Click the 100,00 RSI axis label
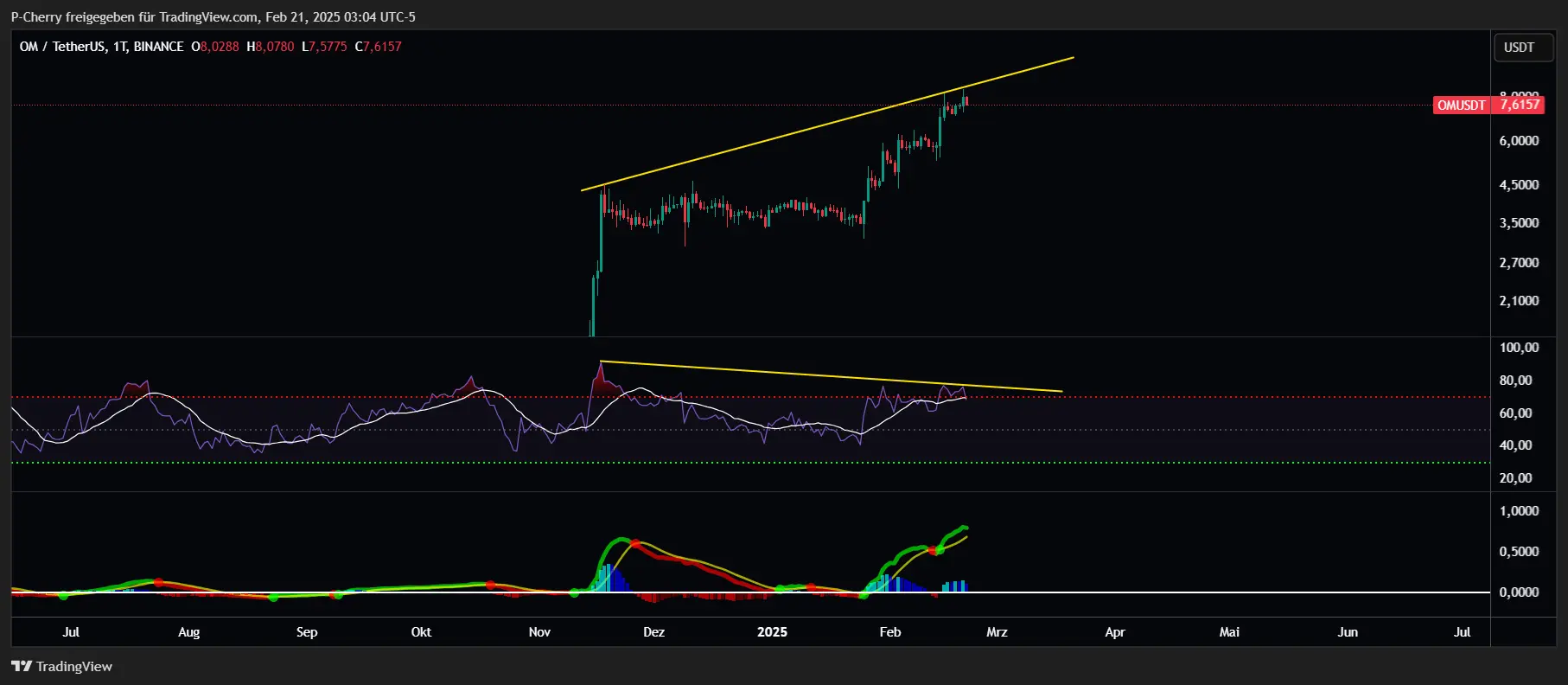1568x685 pixels. (x=1519, y=348)
